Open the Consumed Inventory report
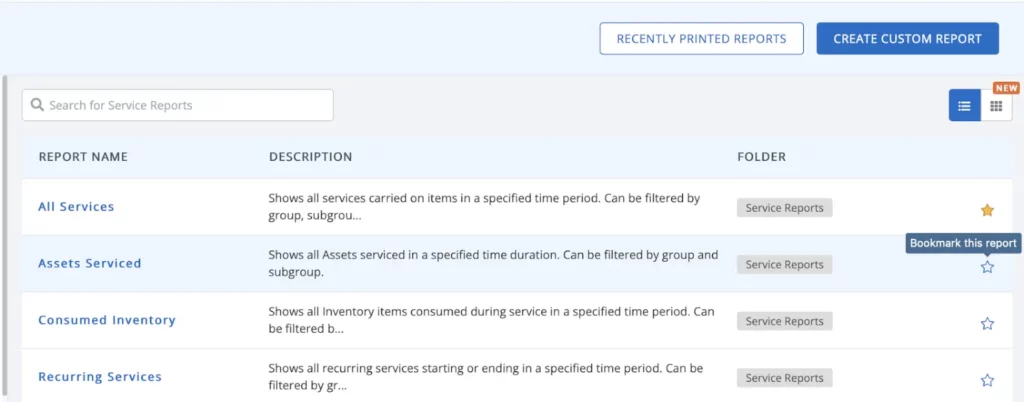This screenshot has width=1024, height=402. pyautogui.click(x=106, y=321)
